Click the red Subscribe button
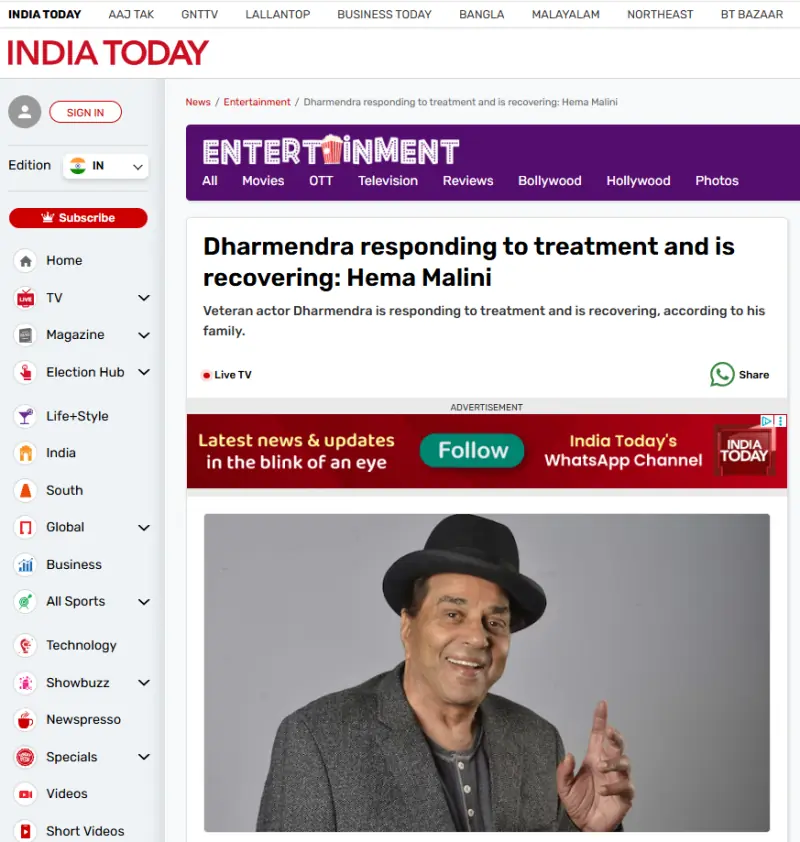 click(78, 218)
